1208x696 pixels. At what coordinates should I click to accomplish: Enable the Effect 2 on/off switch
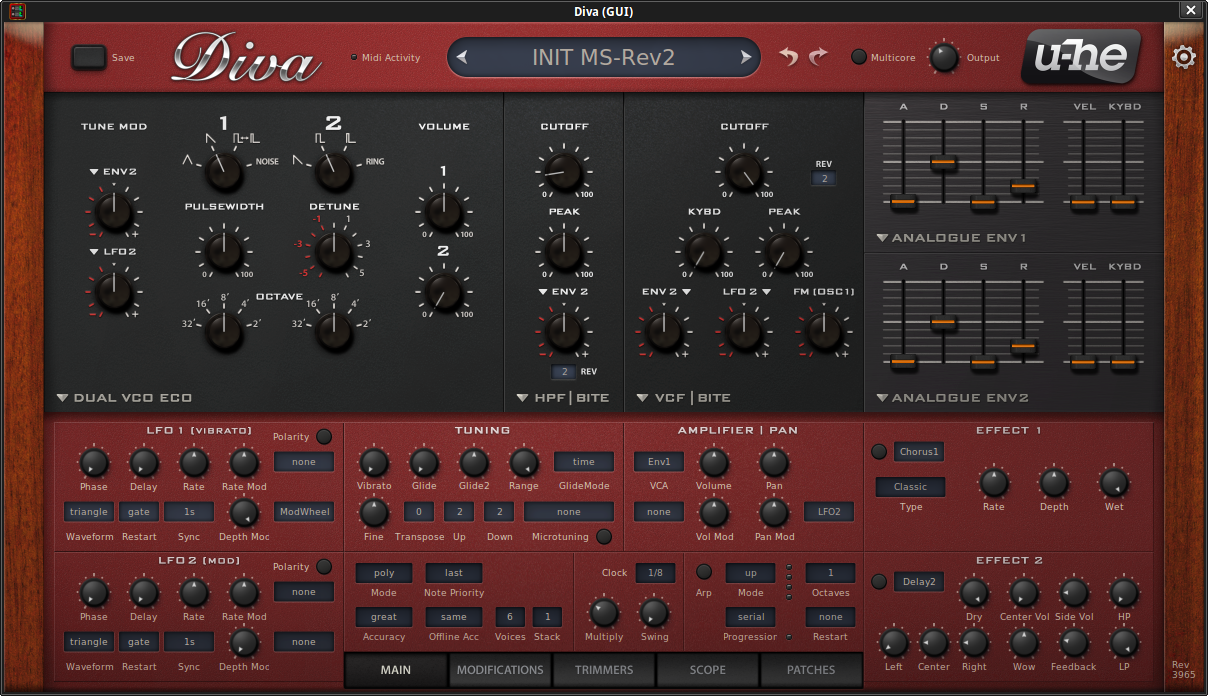point(879,582)
